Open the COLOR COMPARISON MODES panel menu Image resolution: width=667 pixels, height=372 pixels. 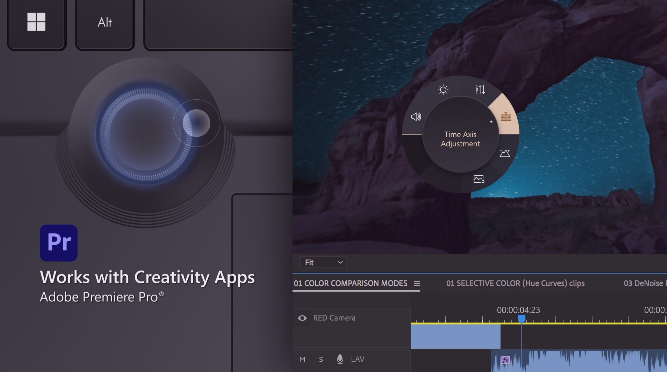coord(417,284)
